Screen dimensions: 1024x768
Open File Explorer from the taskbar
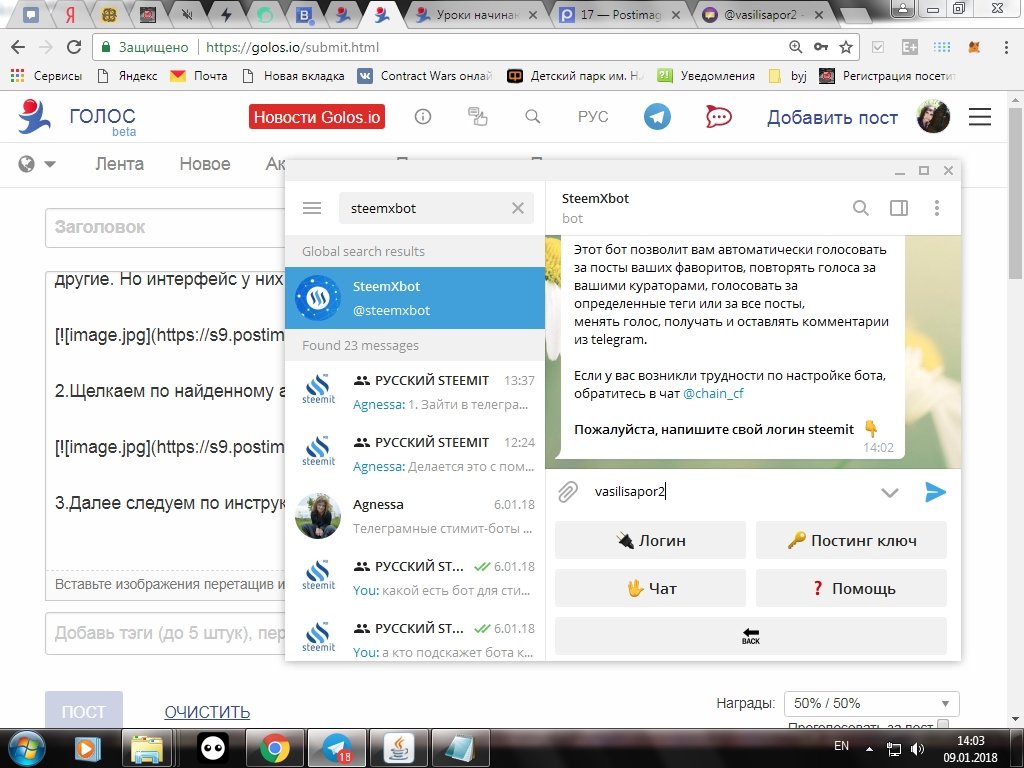[148, 748]
